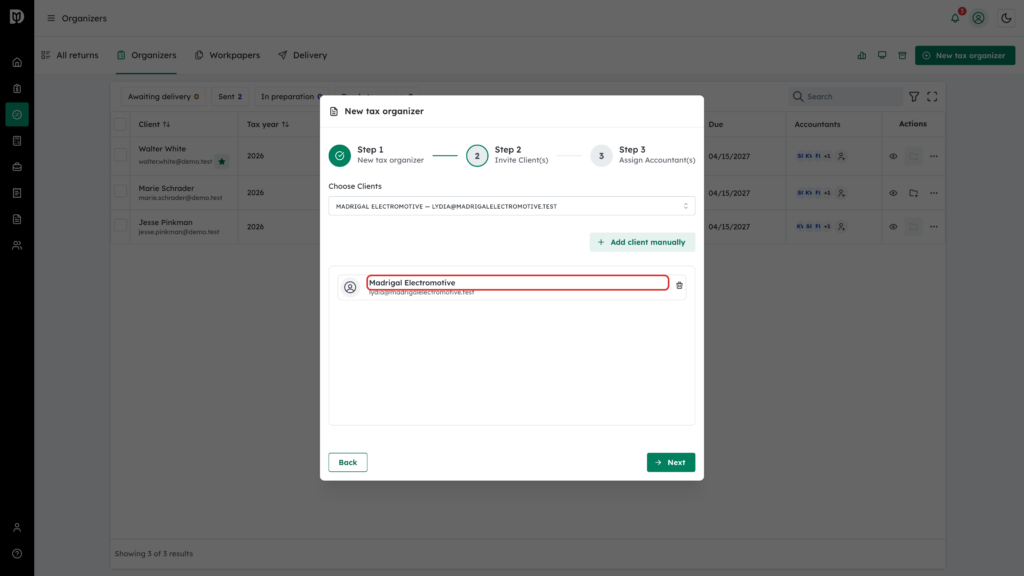View Walter White's organizer with the eye icon
The image size is (1024, 576).
pos(893,156)
